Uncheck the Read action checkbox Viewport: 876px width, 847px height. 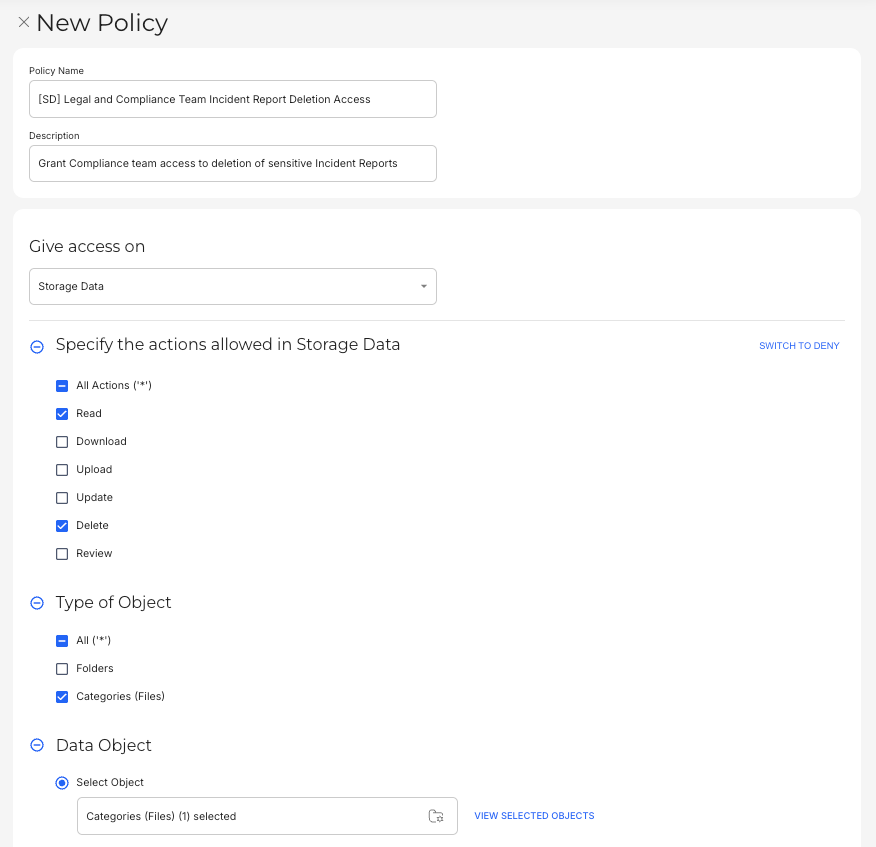click(x=62, y=413)
